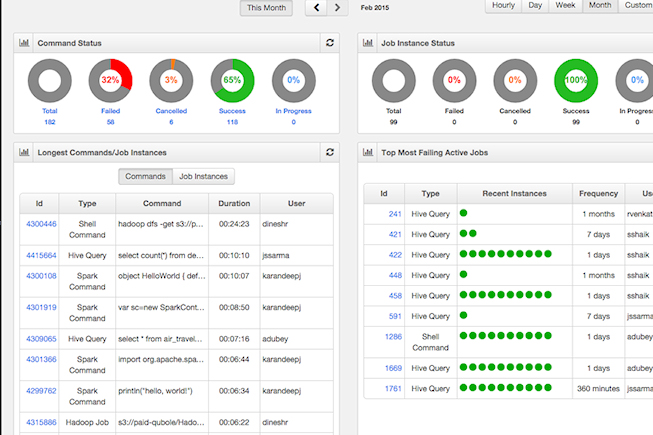Set time range to Day

click(x=536, y=6)
